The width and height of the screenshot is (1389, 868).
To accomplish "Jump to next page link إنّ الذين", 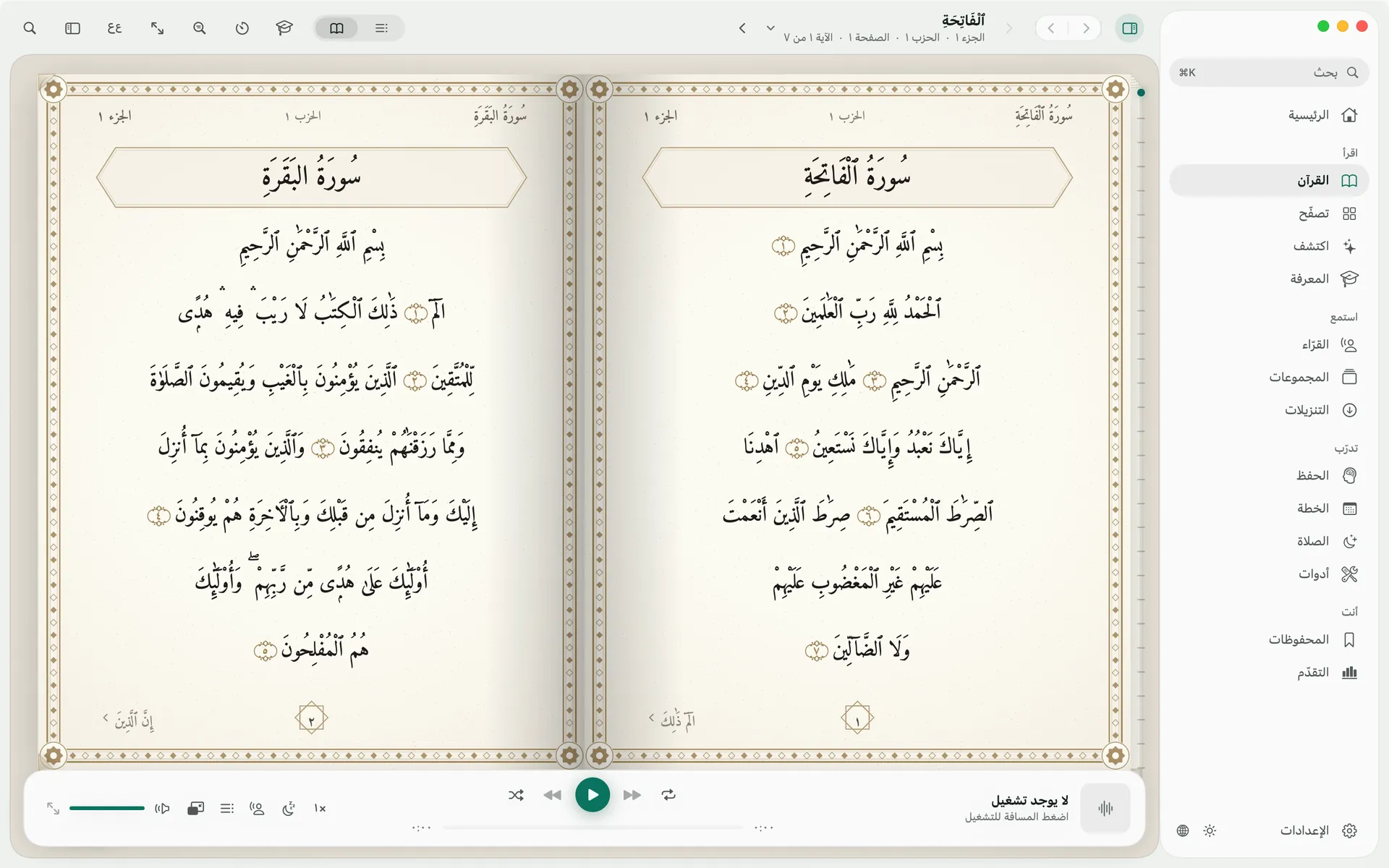I will point(128,720).
